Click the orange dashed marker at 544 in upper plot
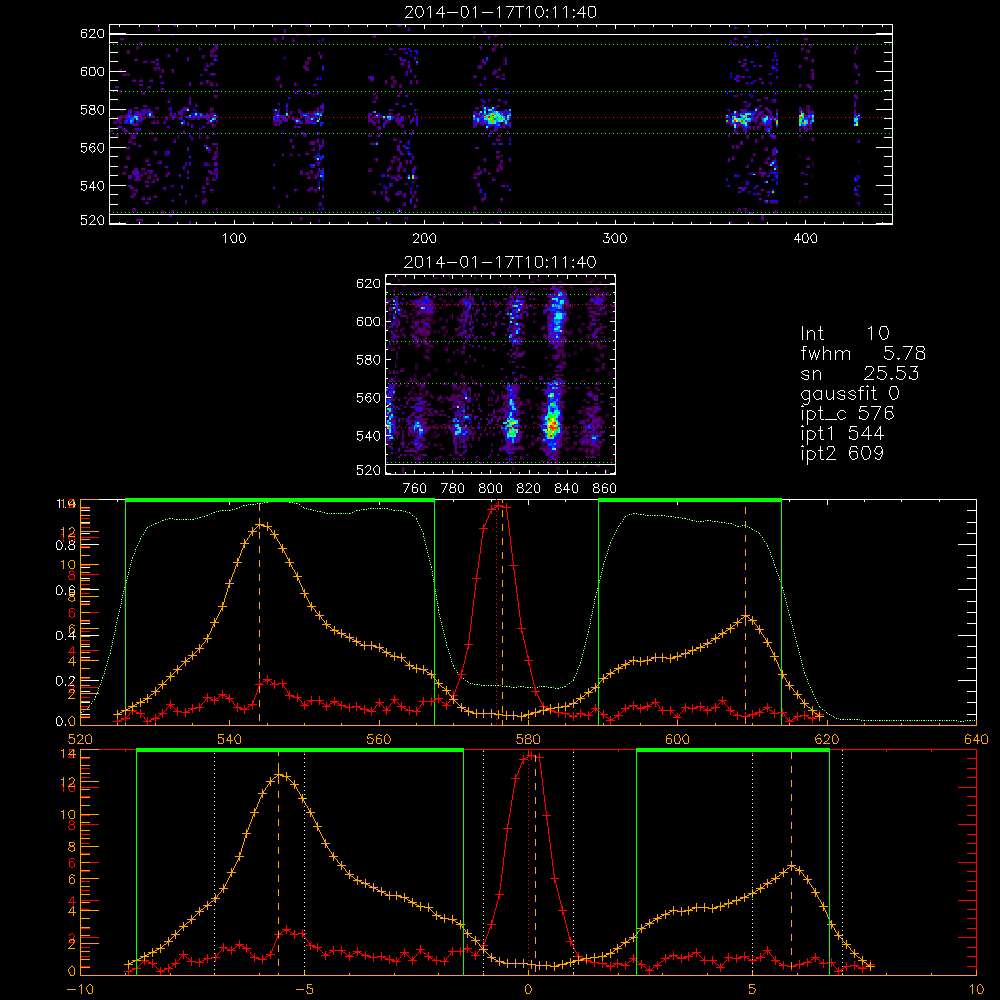Viewport: 1000px width, 1000px height. click(x=259, y=612)
